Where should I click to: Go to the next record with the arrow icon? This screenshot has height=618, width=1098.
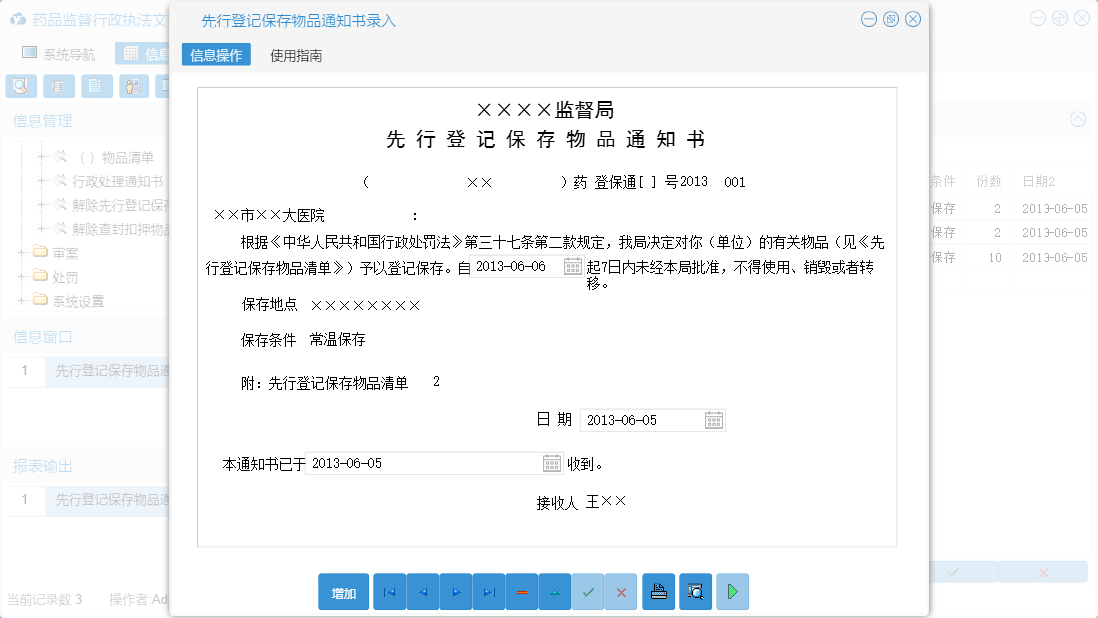point(455,591)
